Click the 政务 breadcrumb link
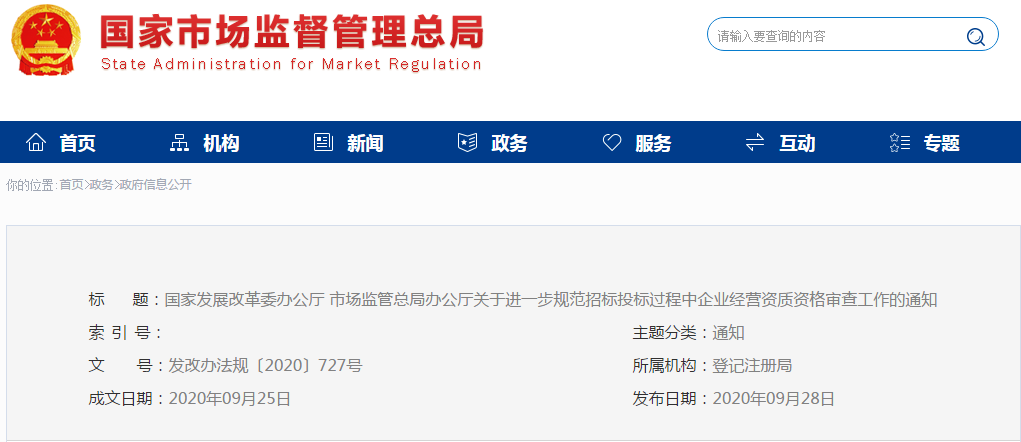 101,185
